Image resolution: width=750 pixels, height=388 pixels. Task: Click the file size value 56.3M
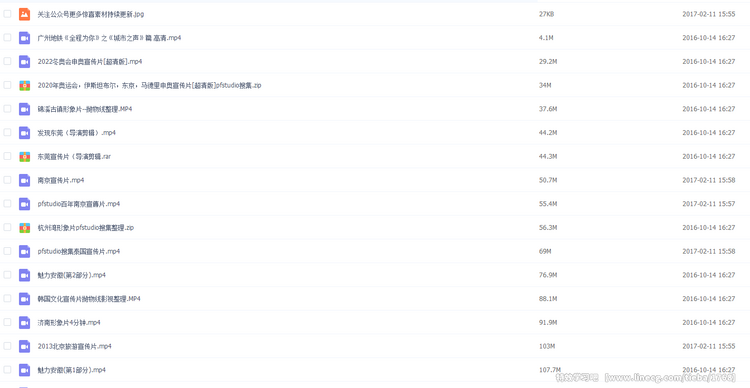(548, 228)
